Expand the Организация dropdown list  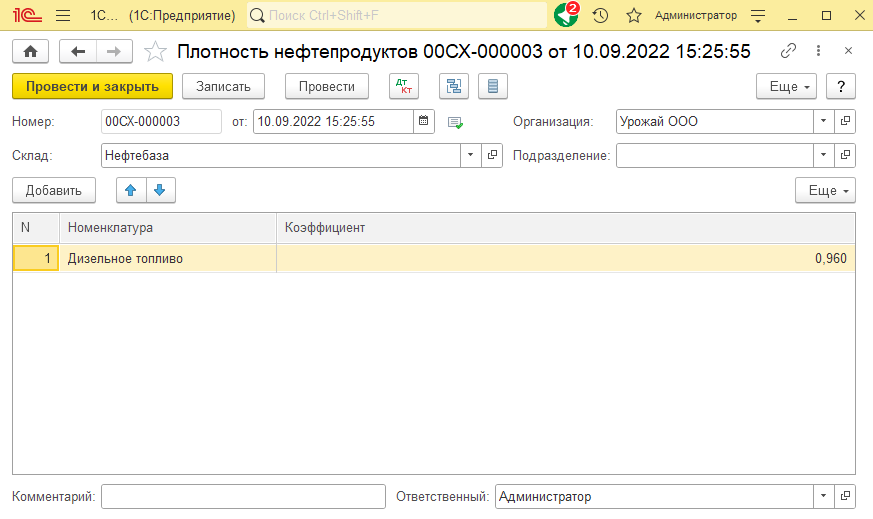click(x=823, y=122)
